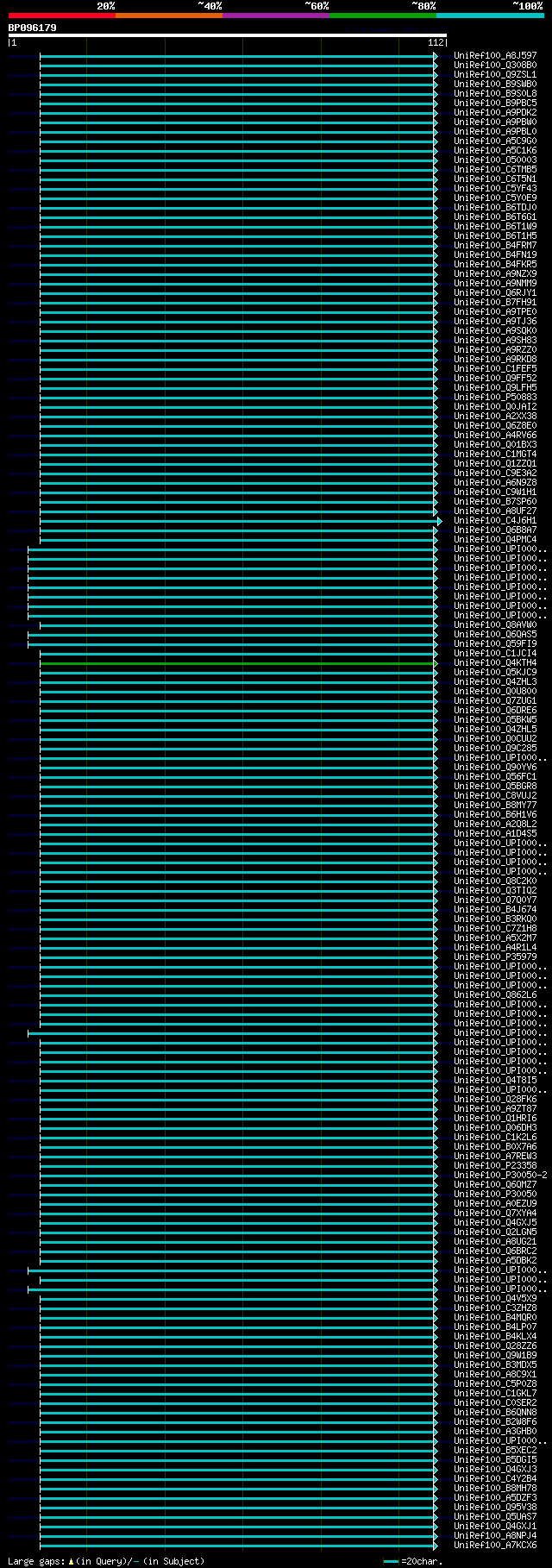This screenshot has width=552, height=1568.
Task: Click the UniRef100_Q8AVW0 entry
Action: pyautogui.click(x=495, y=624)
